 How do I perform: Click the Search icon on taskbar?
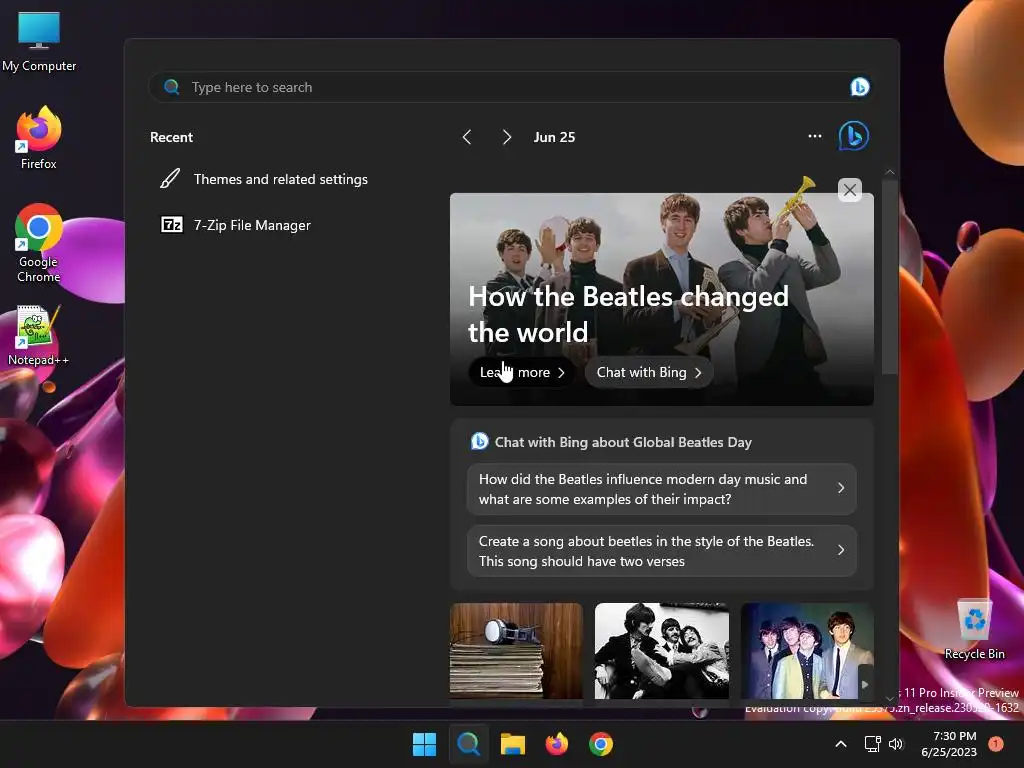(x=468, y=744)
